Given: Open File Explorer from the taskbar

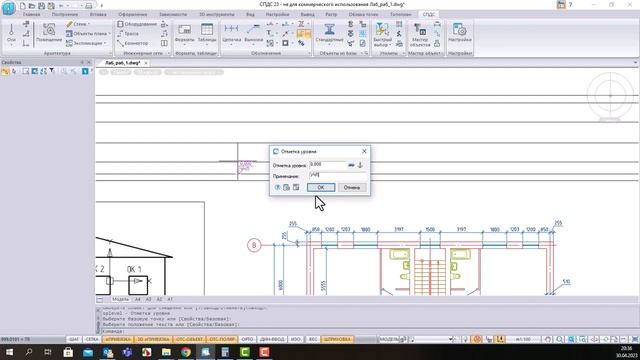Looking at the screenshot, I should pos(166,352).
